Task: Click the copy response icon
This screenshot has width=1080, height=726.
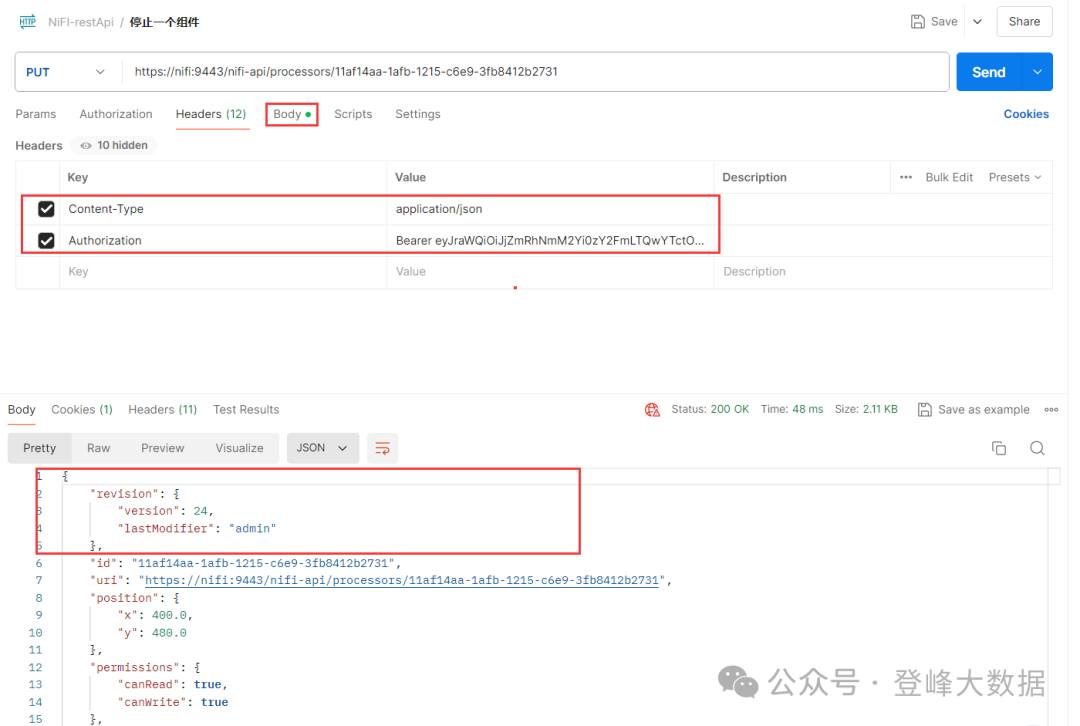Action: [x=999, y=448]
